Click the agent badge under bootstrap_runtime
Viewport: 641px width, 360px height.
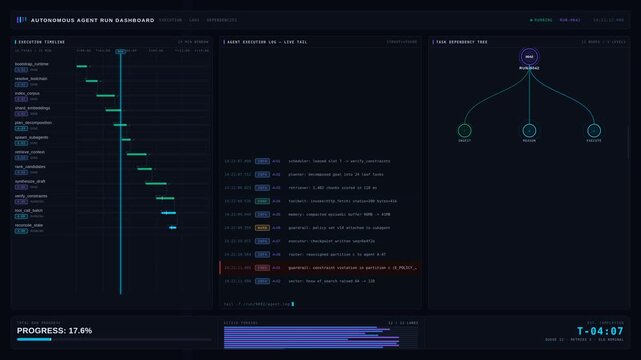click(21, 70)
